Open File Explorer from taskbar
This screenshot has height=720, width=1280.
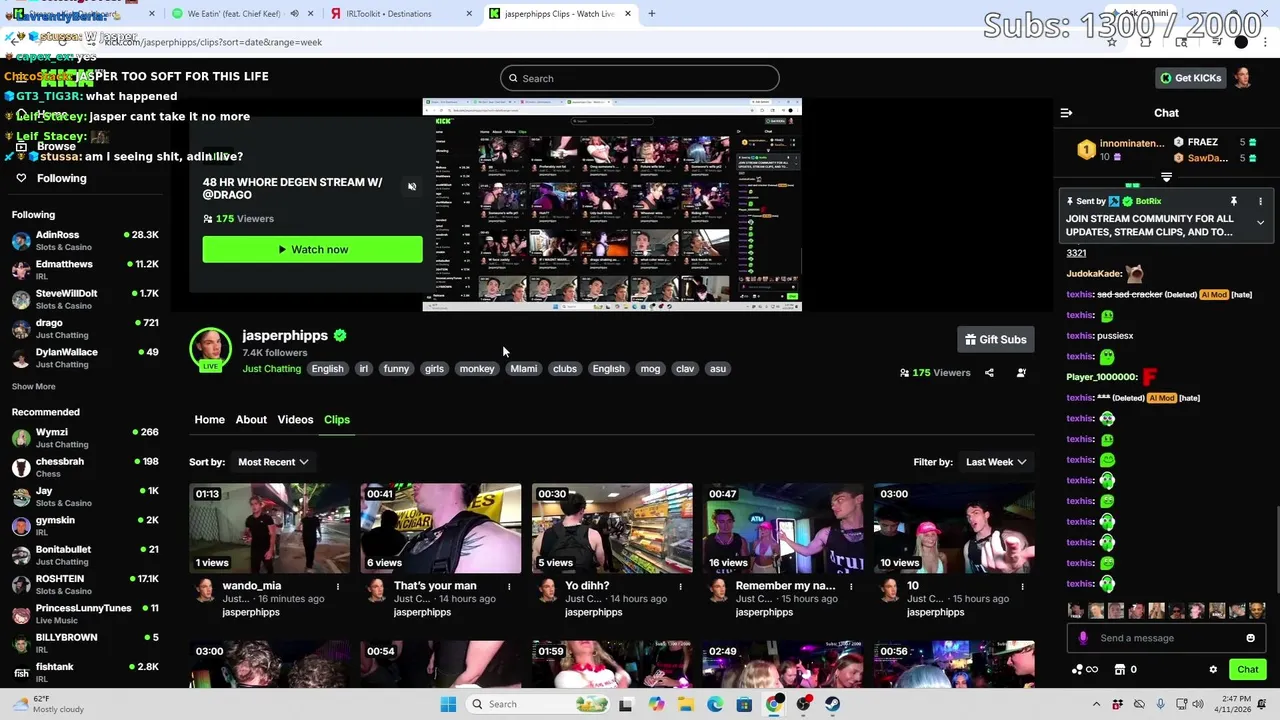[686, 704]
